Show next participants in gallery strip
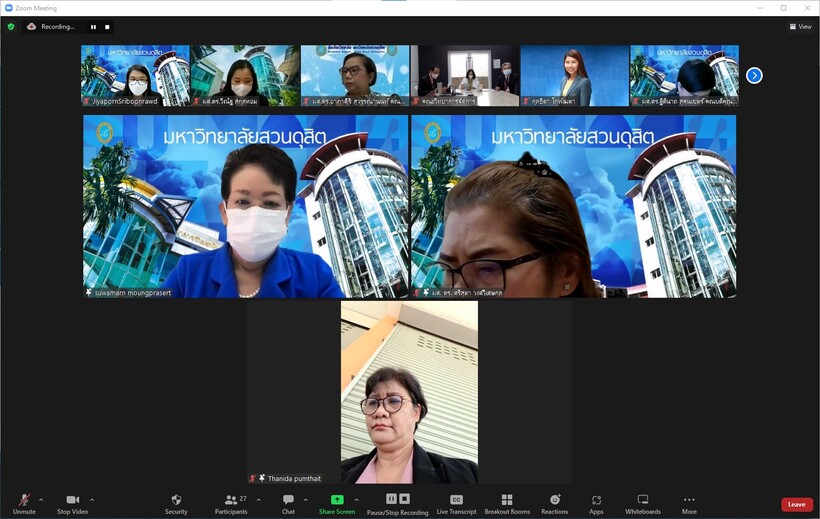 click(x=754, y=75)
